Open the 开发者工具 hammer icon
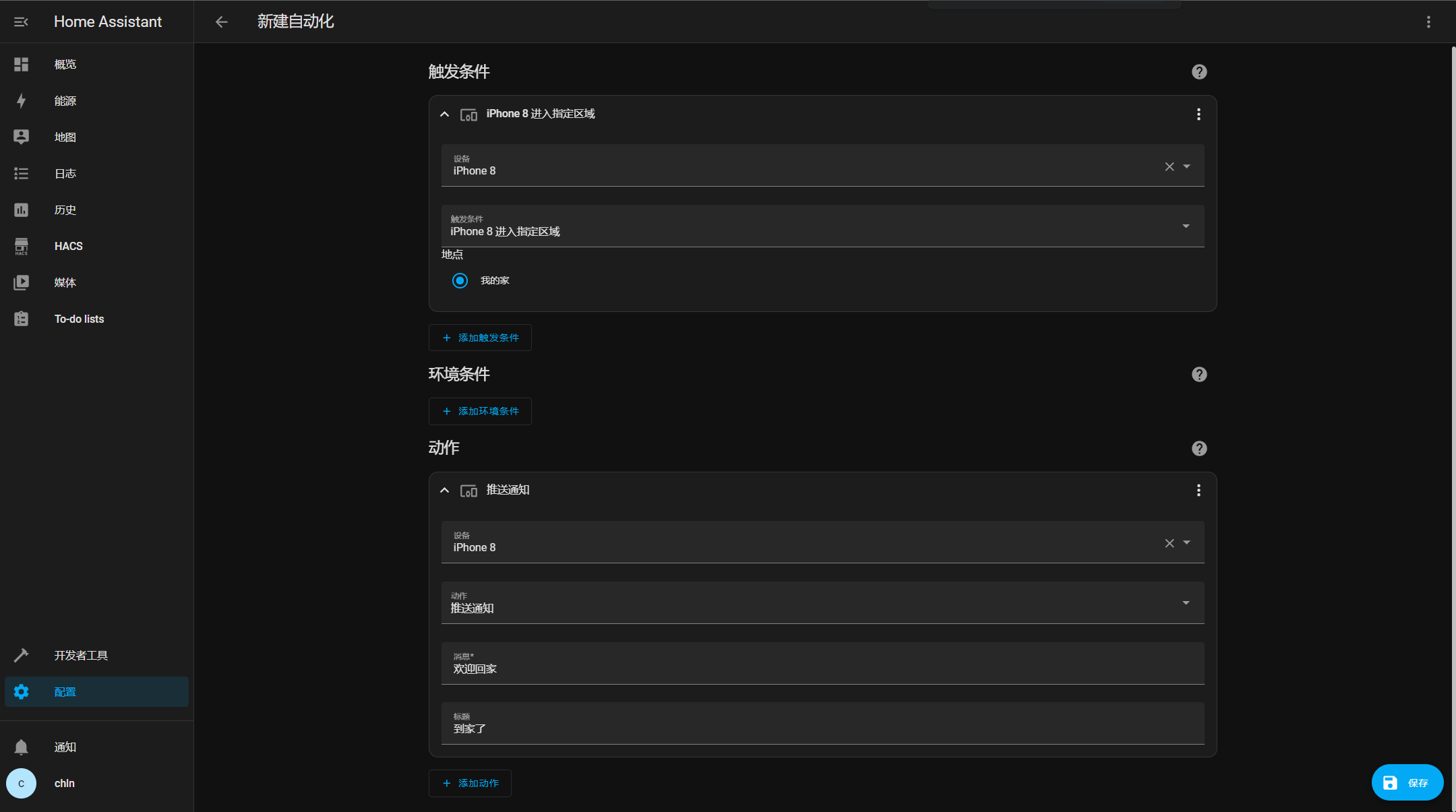The width and height of the screenshot is (1456, 812). pos(21,655)
